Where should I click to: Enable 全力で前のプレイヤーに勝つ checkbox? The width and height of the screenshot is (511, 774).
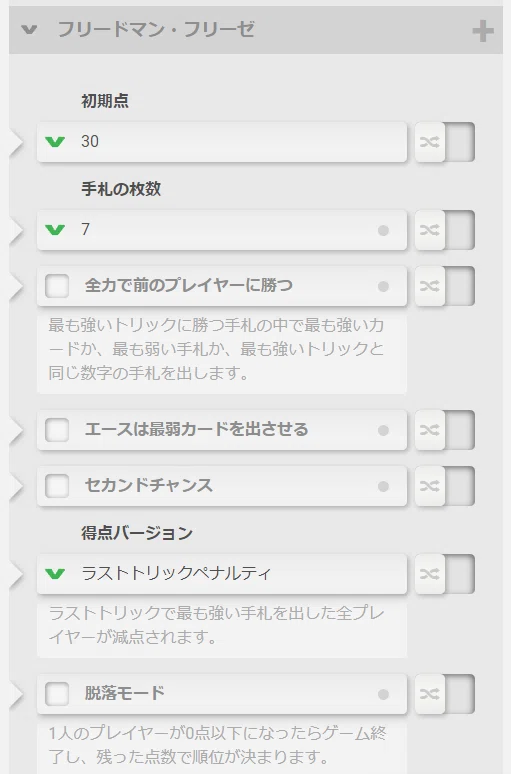57,286
